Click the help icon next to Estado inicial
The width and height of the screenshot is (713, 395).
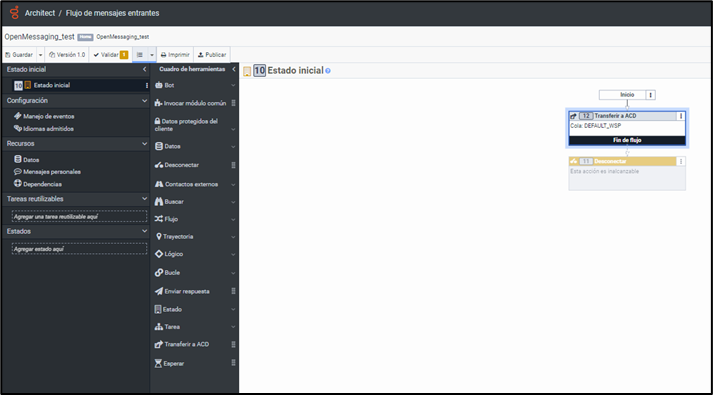(x=328, y=71)
